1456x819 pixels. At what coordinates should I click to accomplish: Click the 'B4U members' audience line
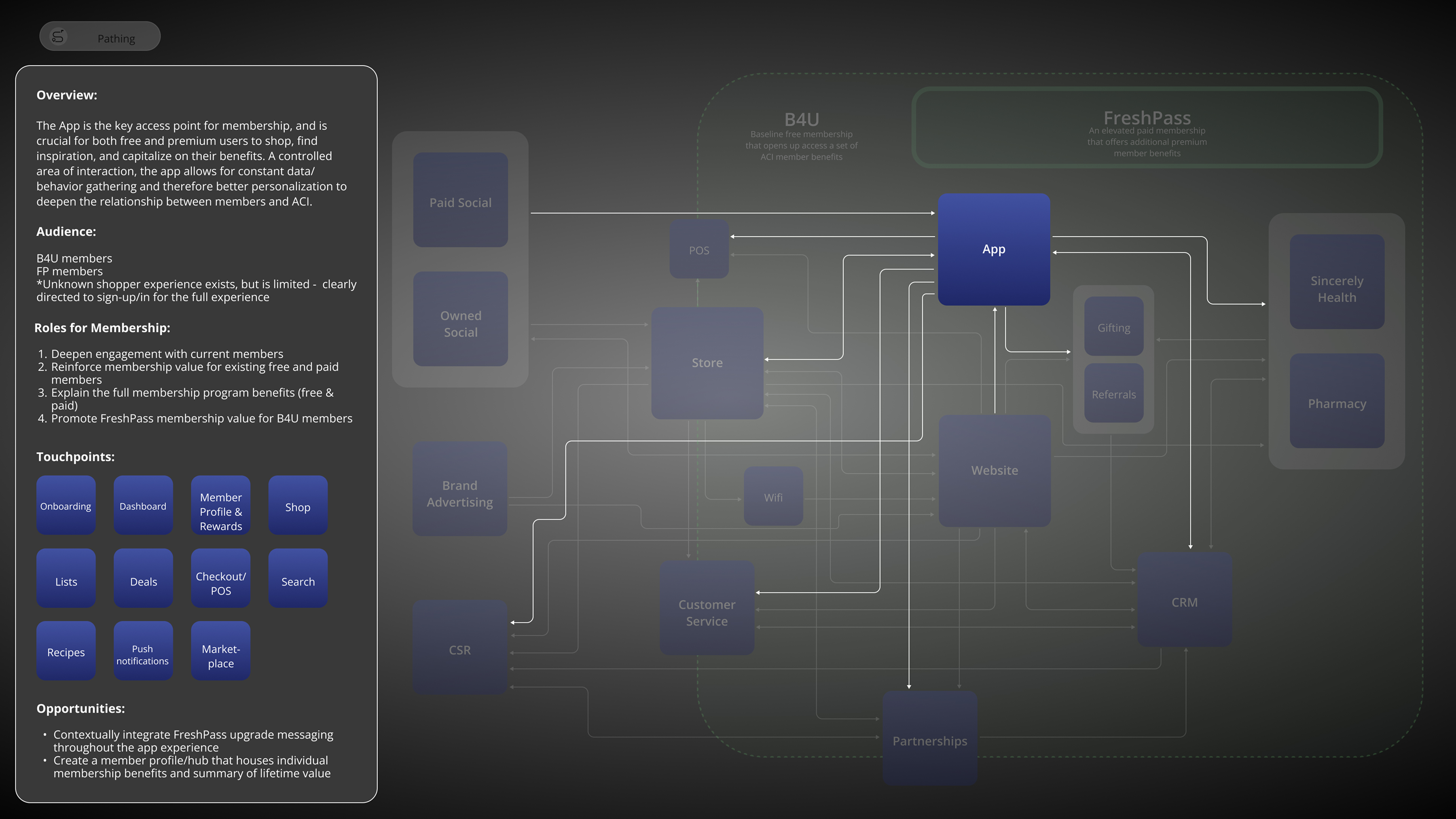click(x=74, y=258)
